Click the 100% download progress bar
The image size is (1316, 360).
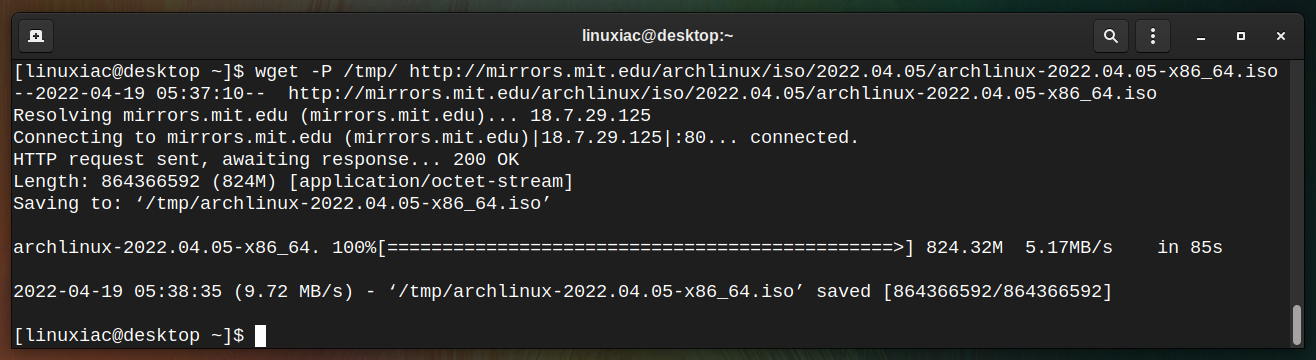(647, 248)
